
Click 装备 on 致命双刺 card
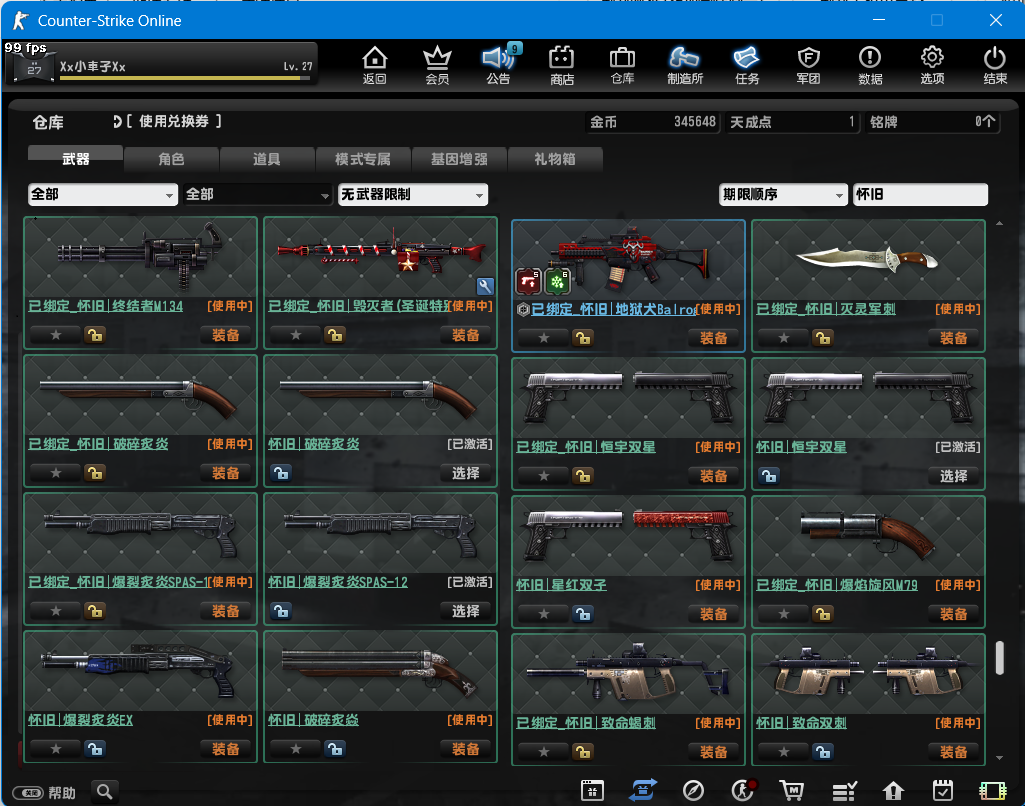[x=953, y=752]
